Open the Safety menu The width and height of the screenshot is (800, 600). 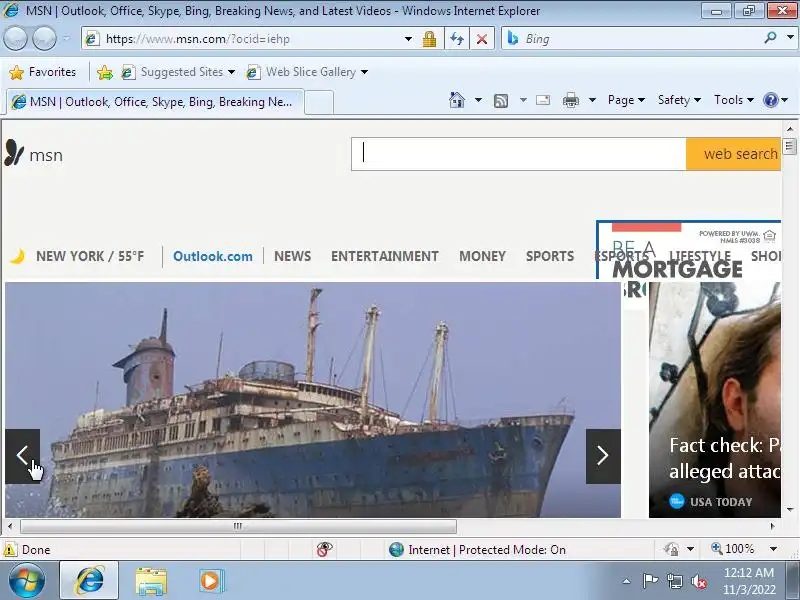679,100
